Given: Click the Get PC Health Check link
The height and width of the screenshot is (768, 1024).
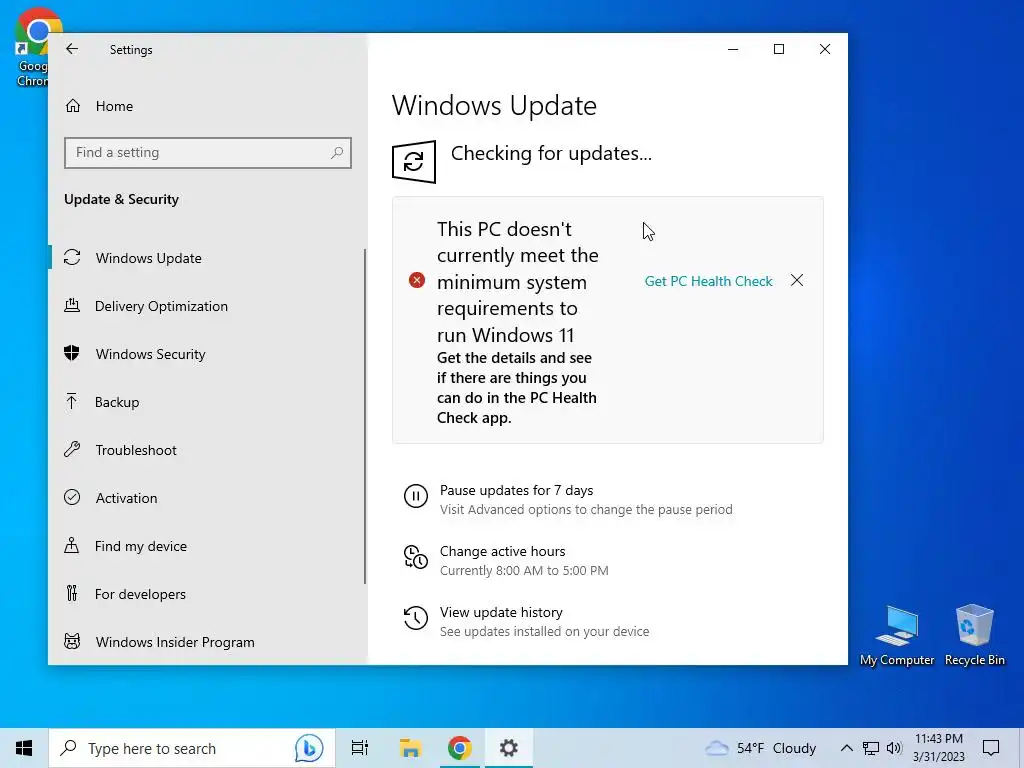Looking at the screenshot, I should coord(708,281).
